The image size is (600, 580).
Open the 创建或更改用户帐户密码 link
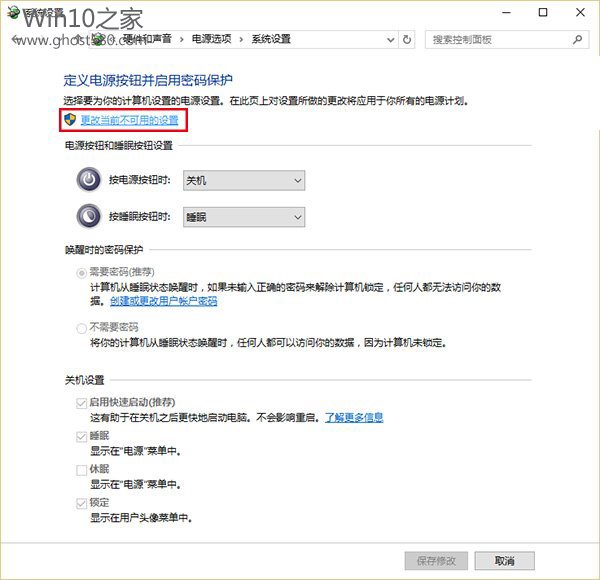164,301
